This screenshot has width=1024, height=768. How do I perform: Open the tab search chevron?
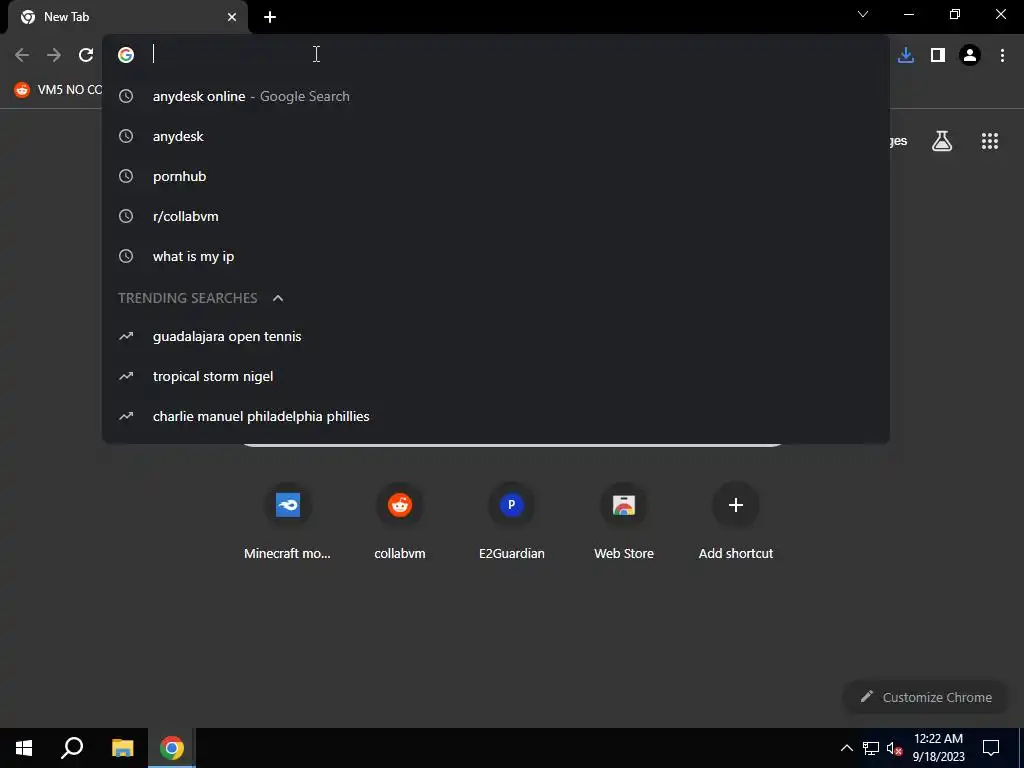[863, 14]
